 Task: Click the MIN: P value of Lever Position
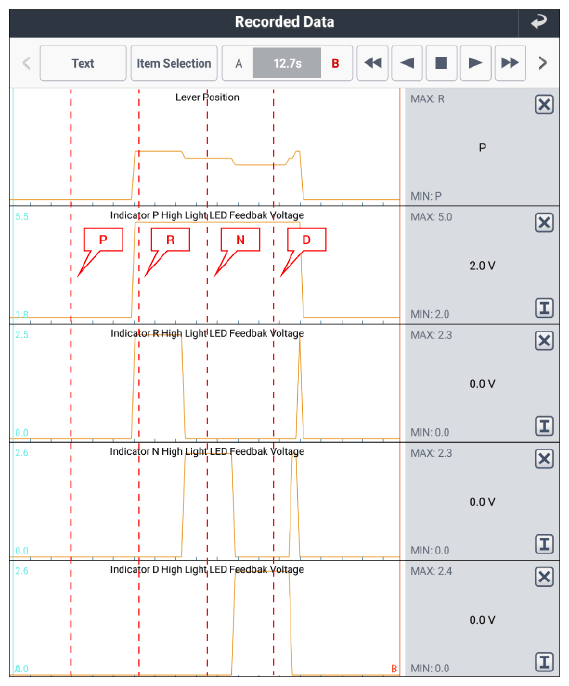pos(426,196)
